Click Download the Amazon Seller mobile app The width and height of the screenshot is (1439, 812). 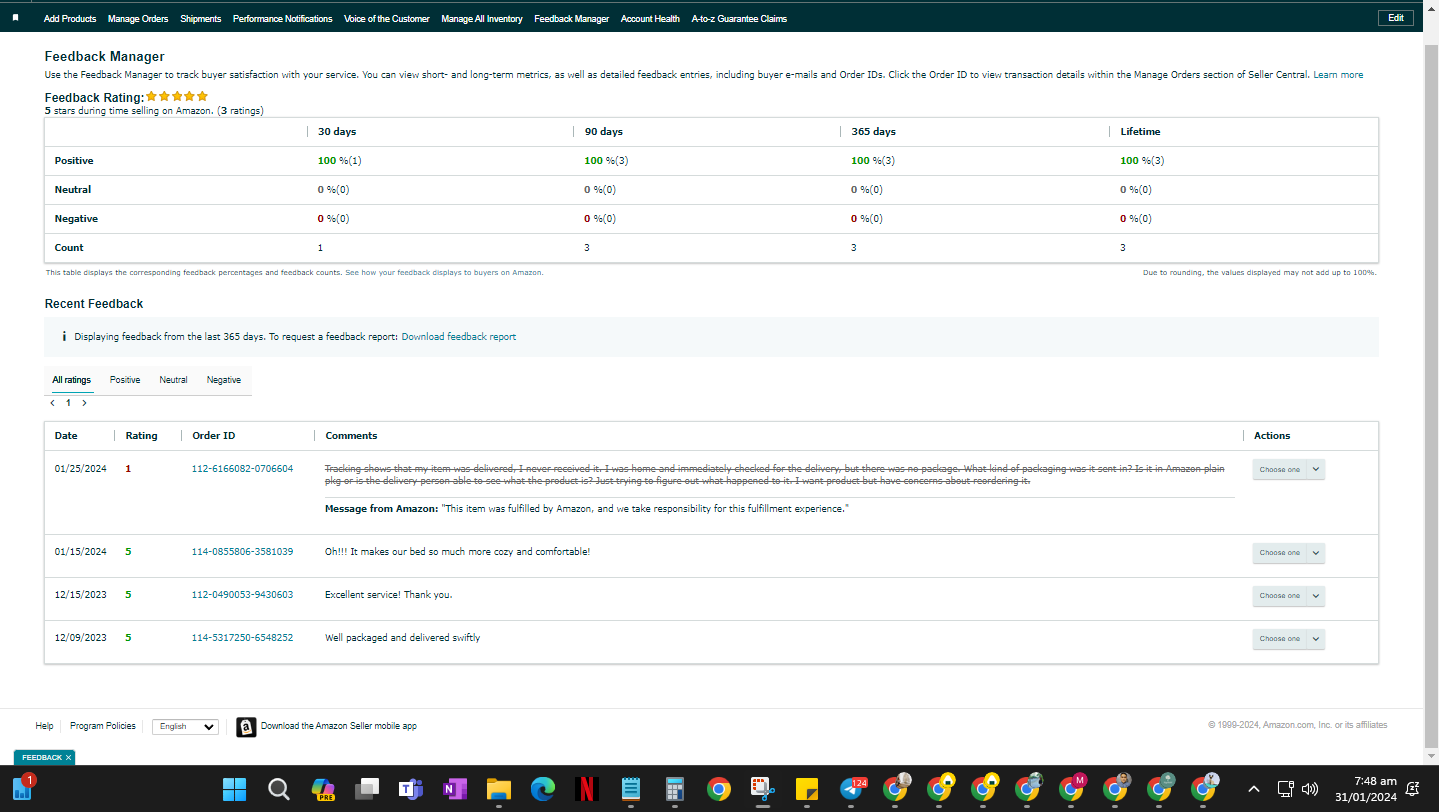pos(339,726)
